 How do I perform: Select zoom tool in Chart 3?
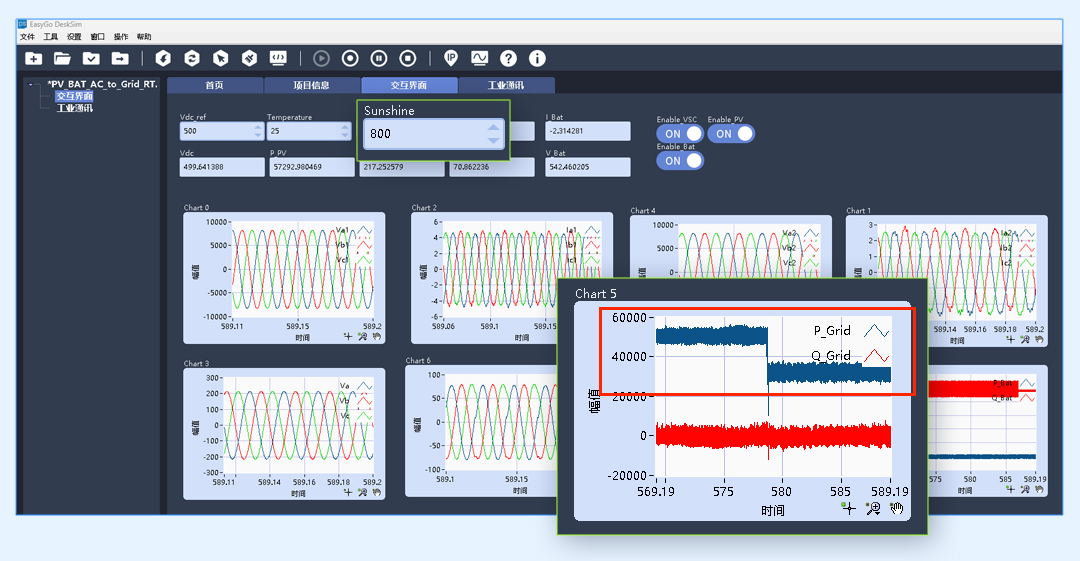point(362,492)
